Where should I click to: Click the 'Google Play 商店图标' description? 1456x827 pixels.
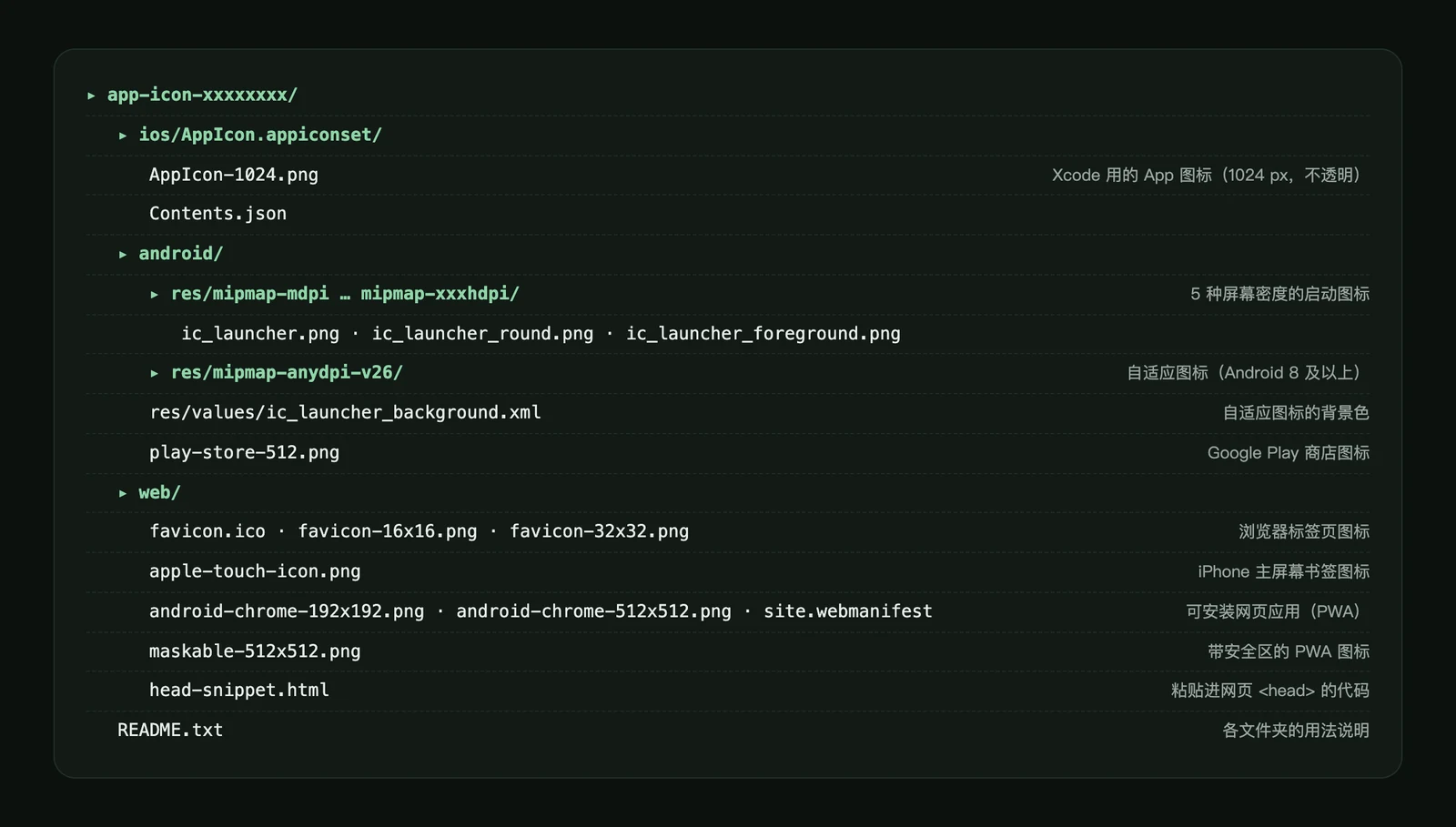(1288, 453)
